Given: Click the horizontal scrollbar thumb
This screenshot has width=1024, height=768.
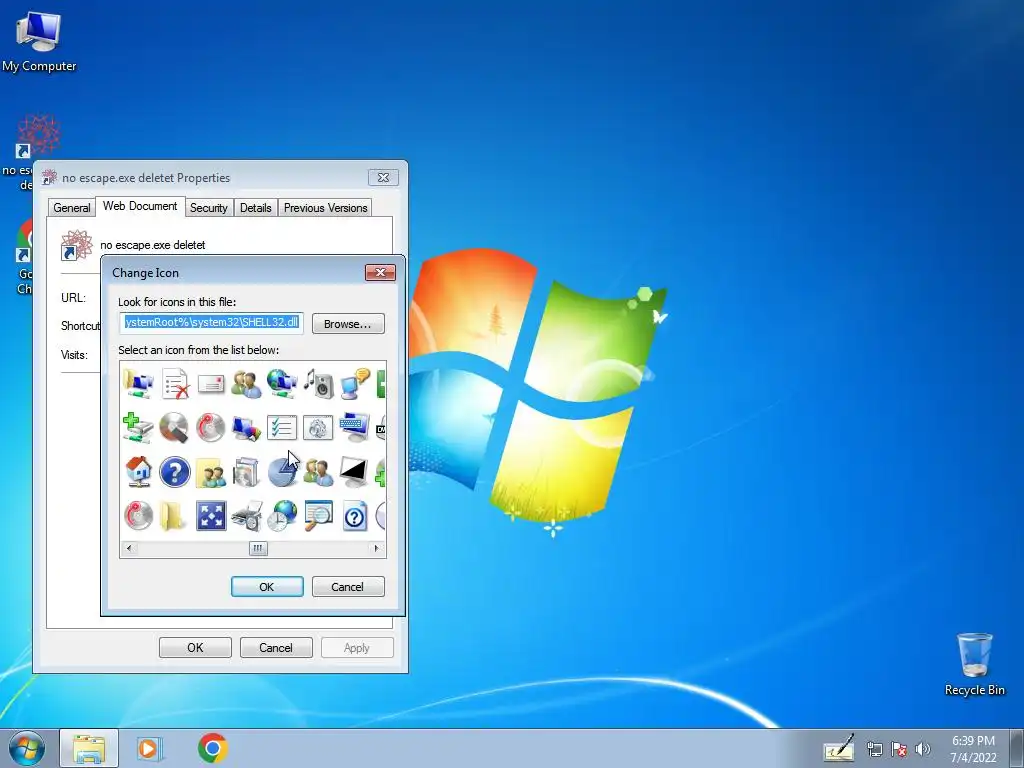Looking at the screenshot, I should point(258,549).
